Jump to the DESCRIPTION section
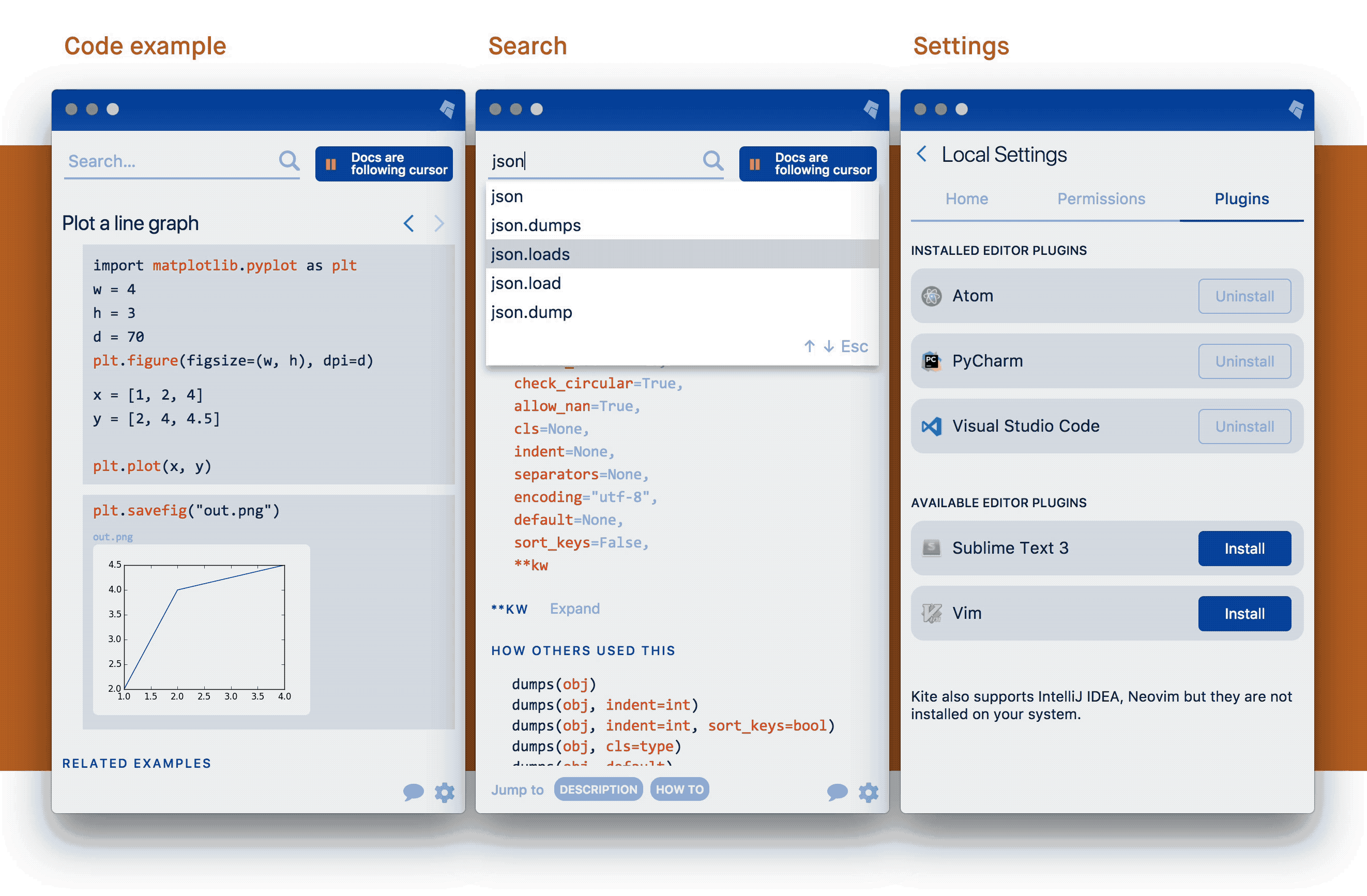The width and height of the screenshot is (1367, 896). tap(598, 789)
